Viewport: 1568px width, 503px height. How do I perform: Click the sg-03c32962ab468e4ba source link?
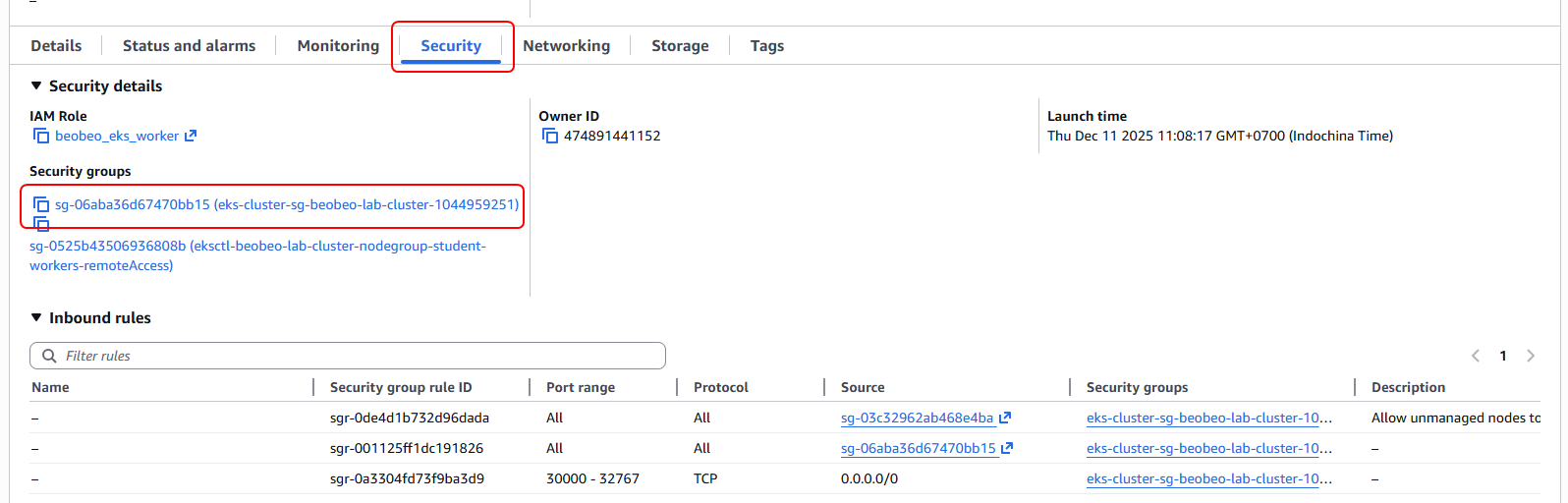tap(917, 418)
